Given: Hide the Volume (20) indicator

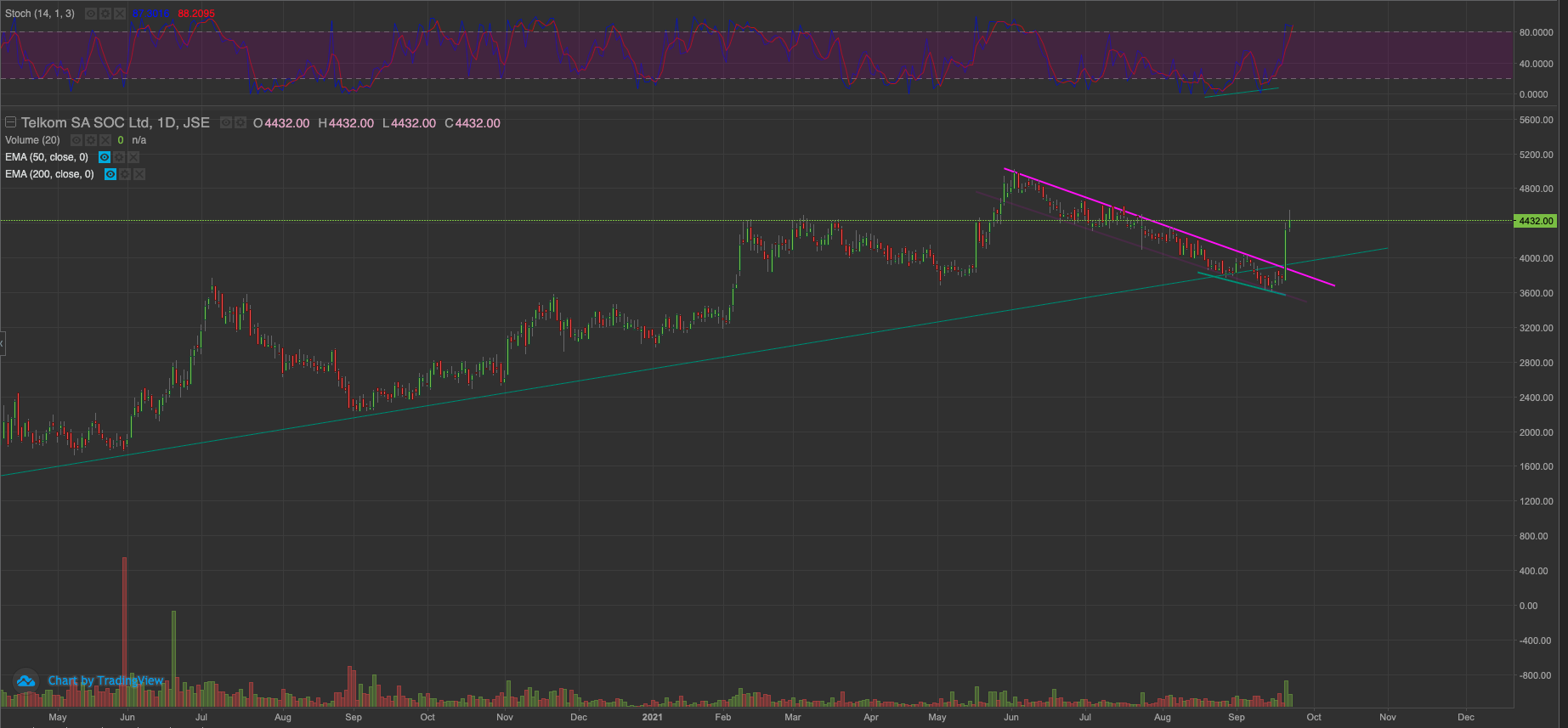Looking at the screenshot, I should point(76,140).
